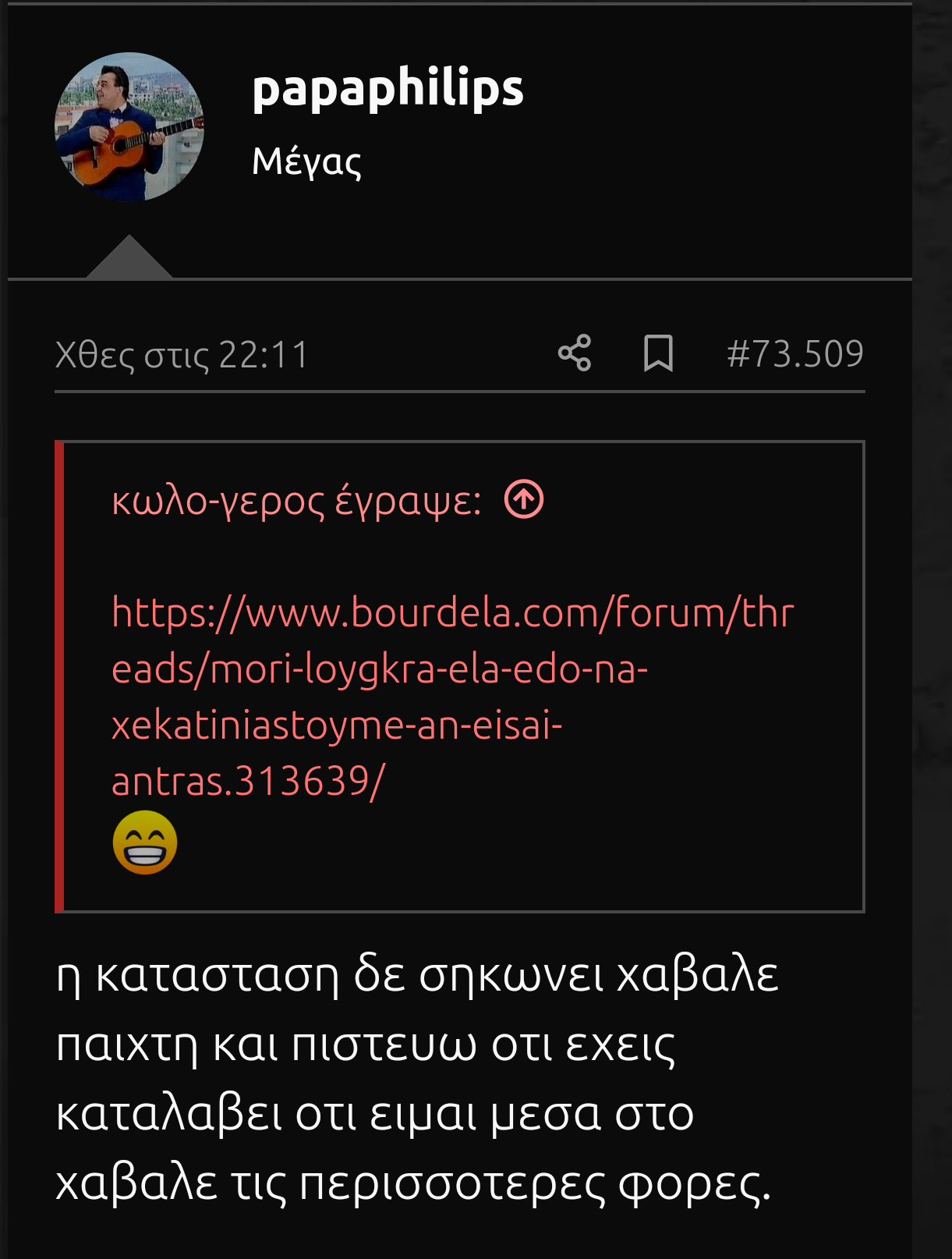Open the papaphilips username profile
The width and height of the screenshot is (952, 1259).
(x=388, y=89)
